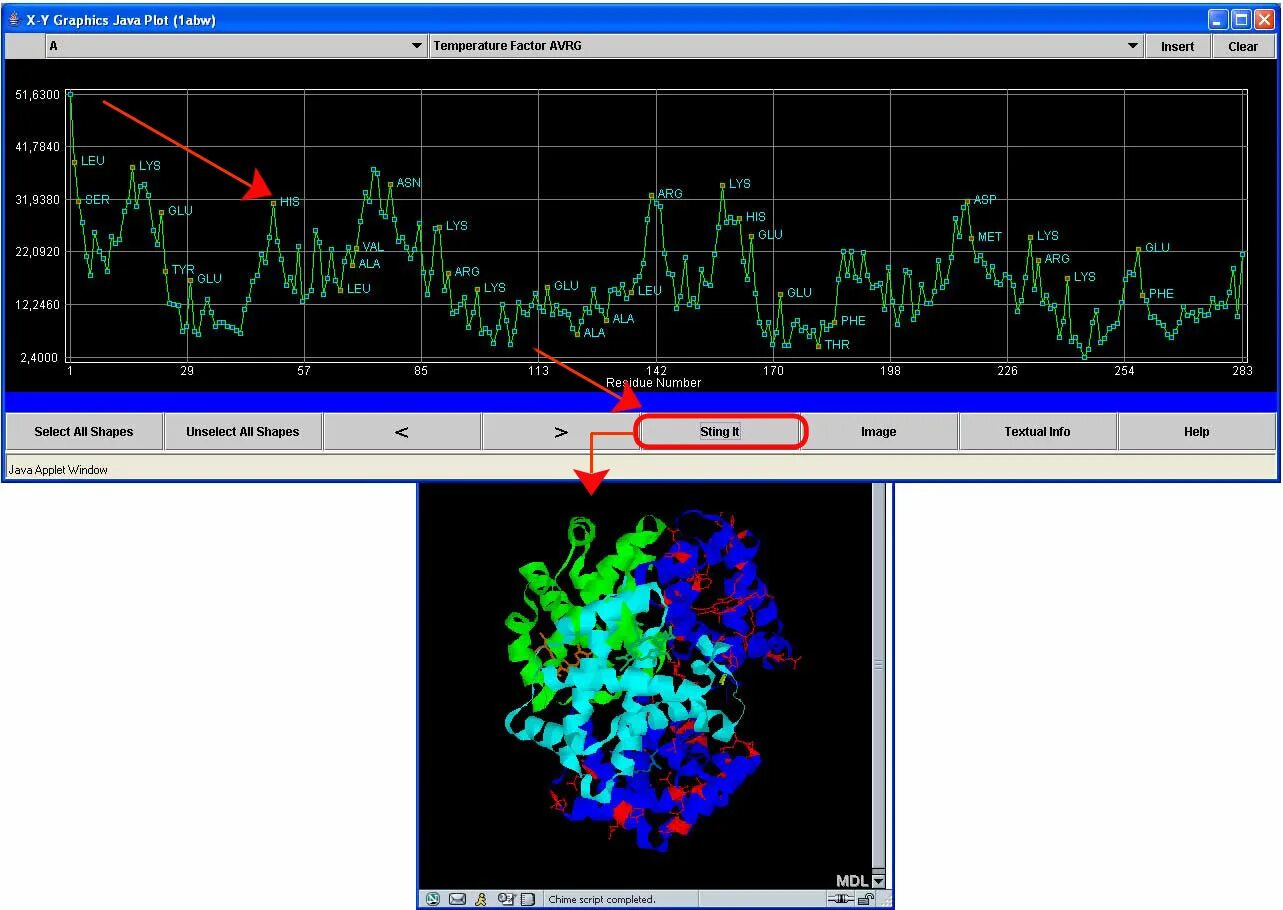Go to previous with the '<' button
1283x910 pixels.
point(402,432)
